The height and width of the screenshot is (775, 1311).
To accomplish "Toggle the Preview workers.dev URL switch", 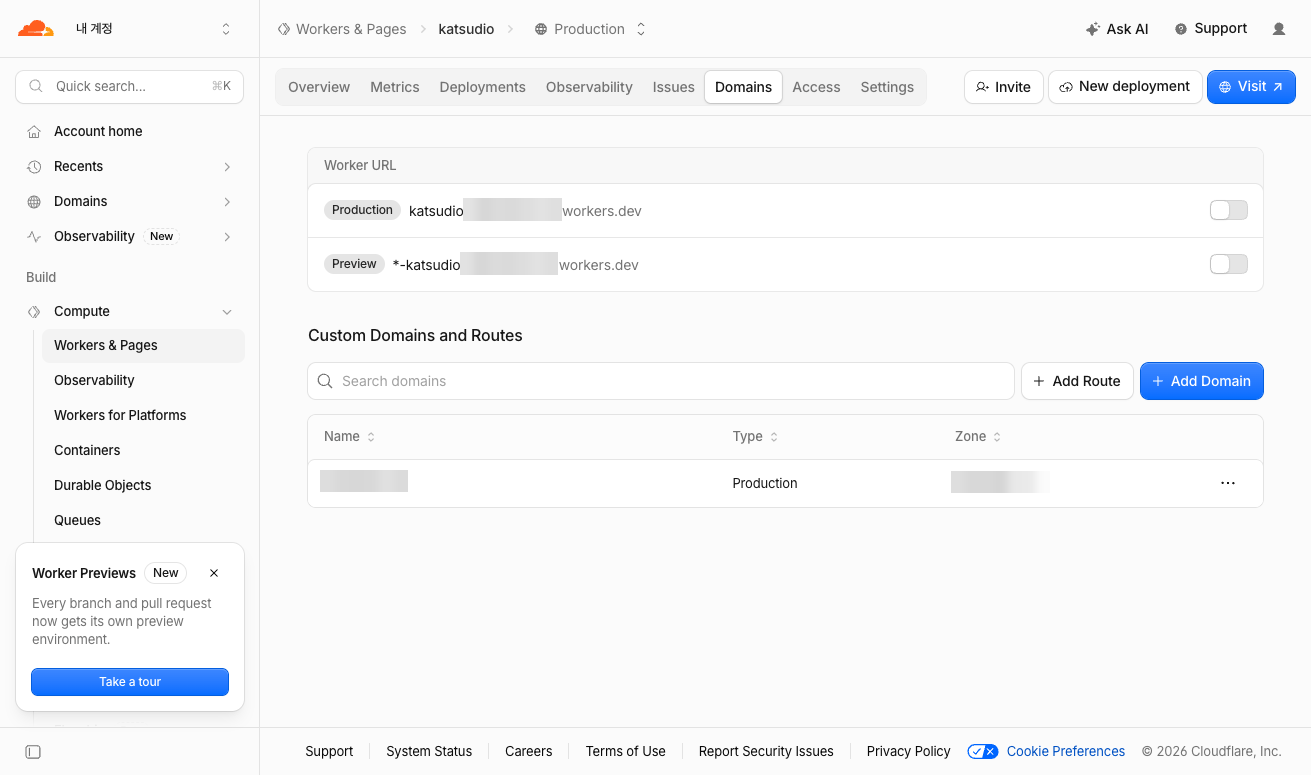I will pyautogui.click(x=1228, y=264).
